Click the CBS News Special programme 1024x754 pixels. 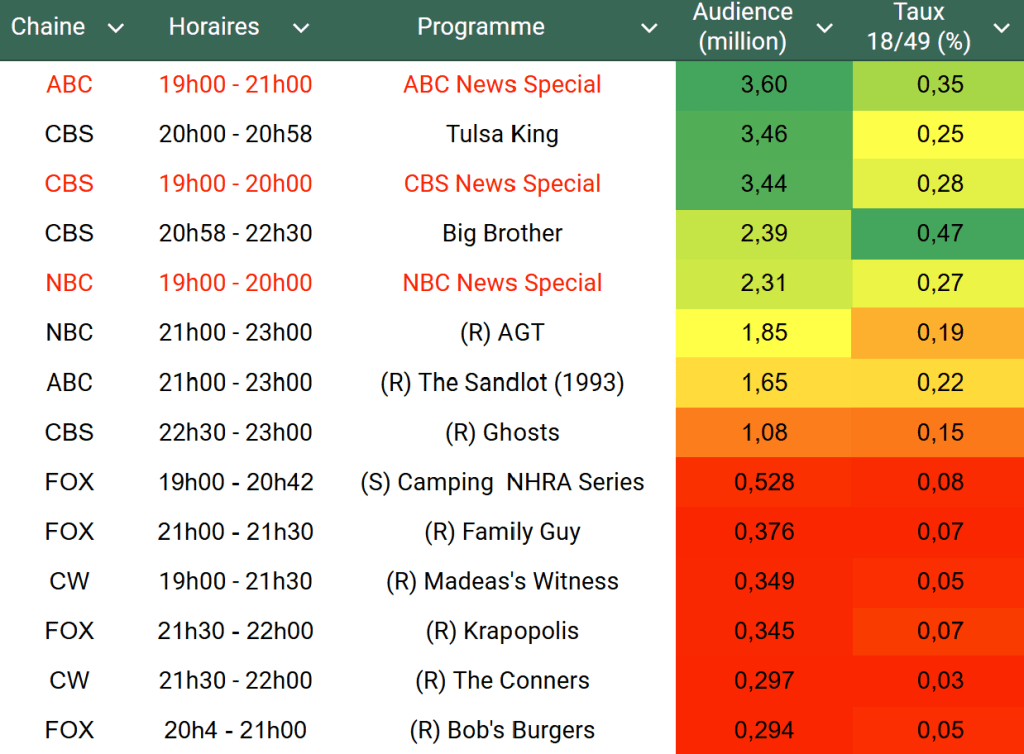point(502,184)
